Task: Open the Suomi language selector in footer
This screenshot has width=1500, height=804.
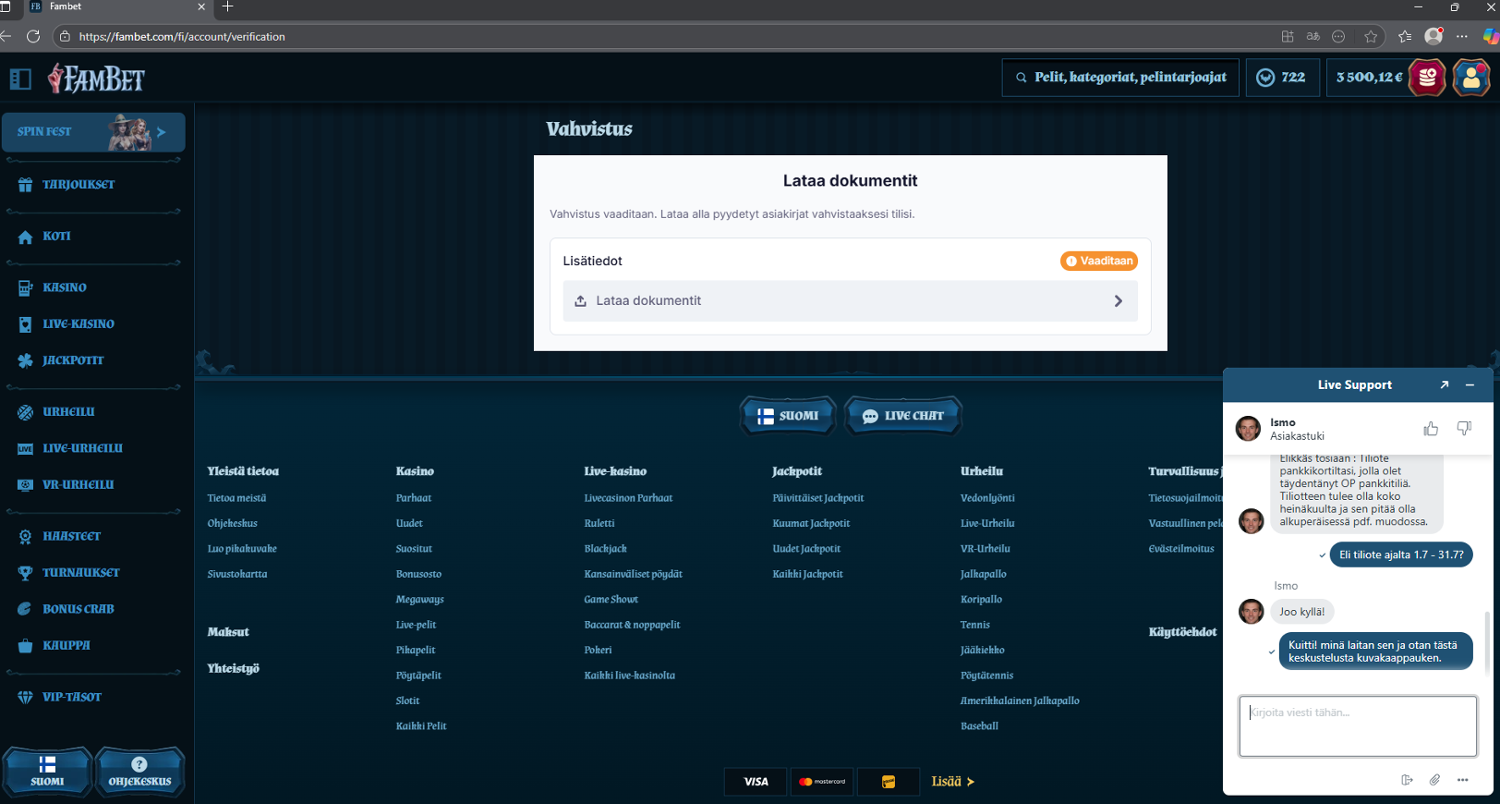Action: [787, 416]
